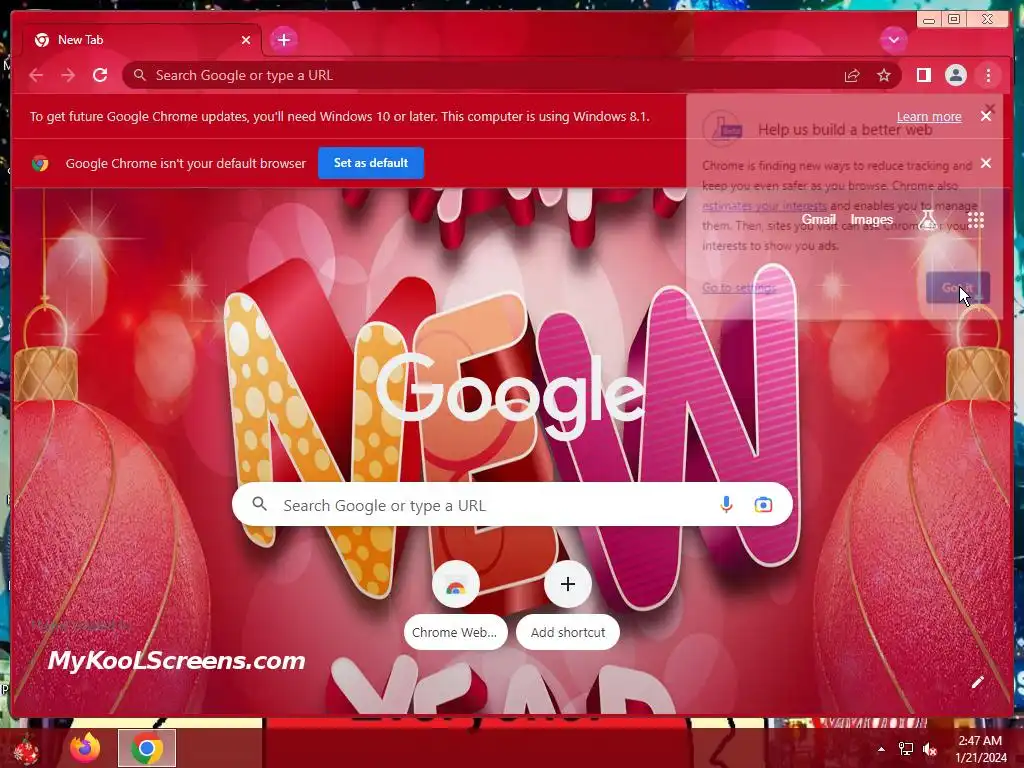Open Gmail link
The width and height of the screenshot is (1024, 768).
click(818, 220)
